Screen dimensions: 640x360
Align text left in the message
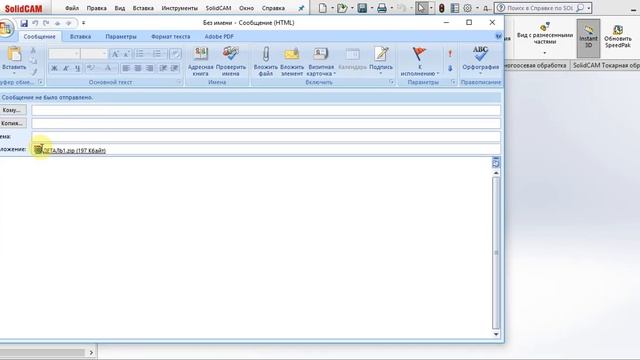click(126, 68)
